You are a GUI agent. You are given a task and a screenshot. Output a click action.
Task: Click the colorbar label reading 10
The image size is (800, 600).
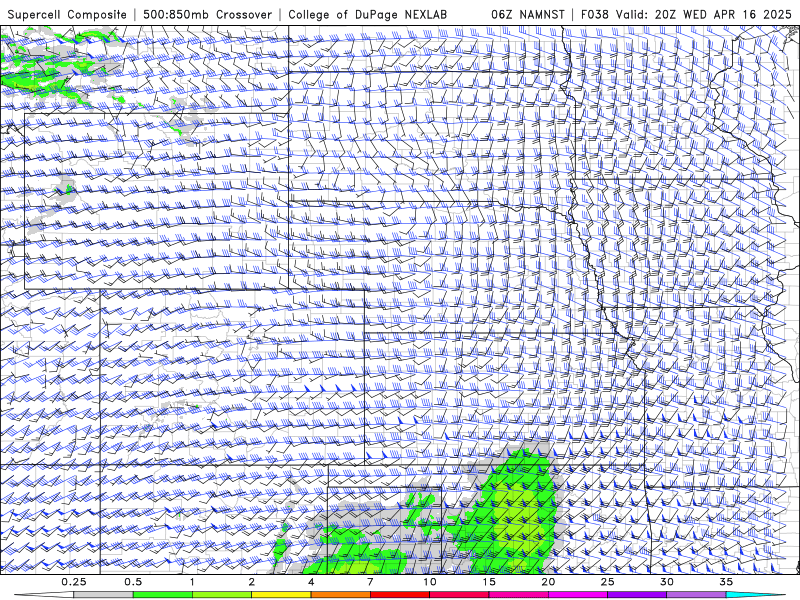coord(430,582)
